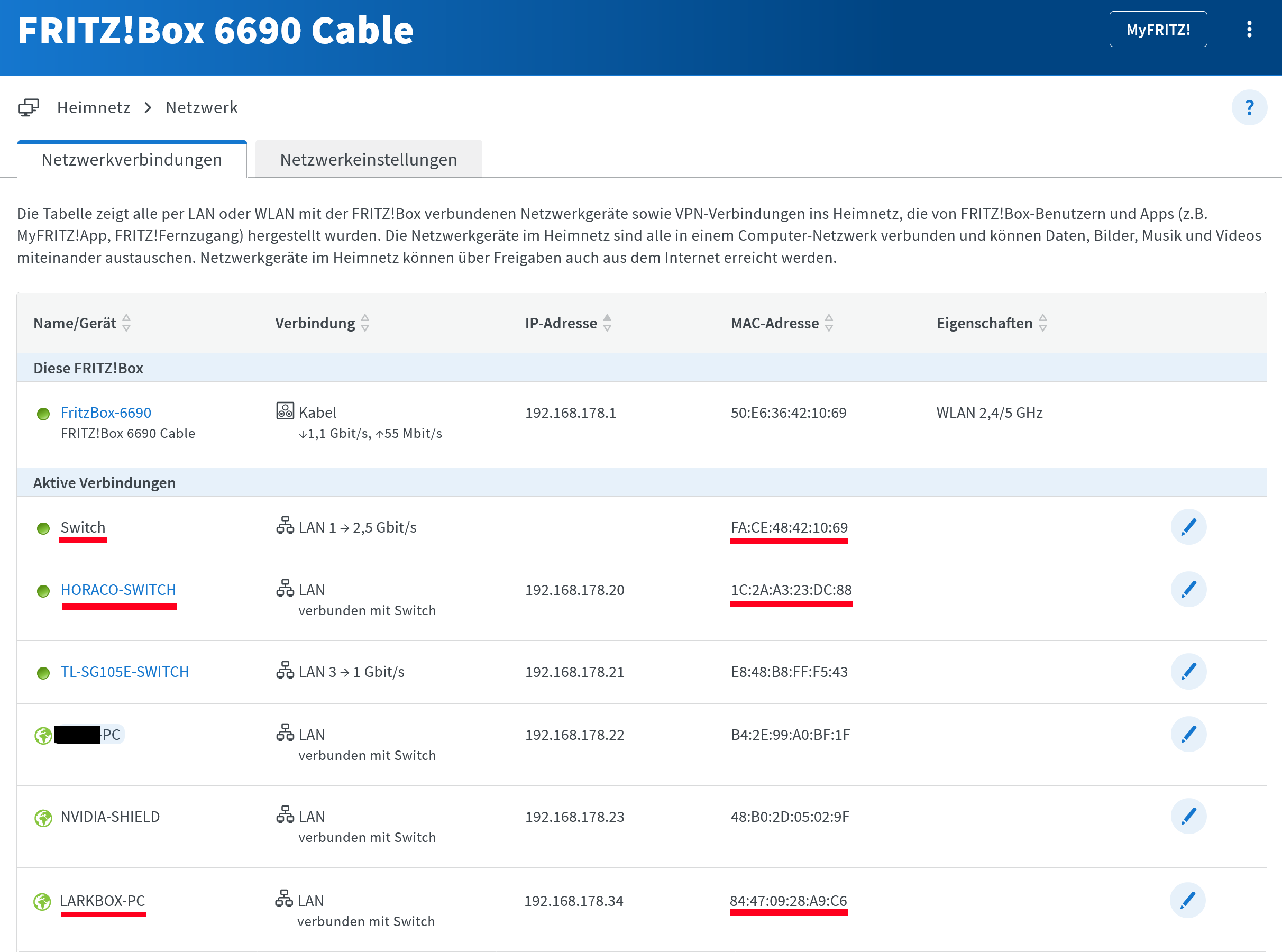1282x952 pixels.
Task: Select IP address 192.168.178.21
Action: pyautogui.click(x=574, y=673)
